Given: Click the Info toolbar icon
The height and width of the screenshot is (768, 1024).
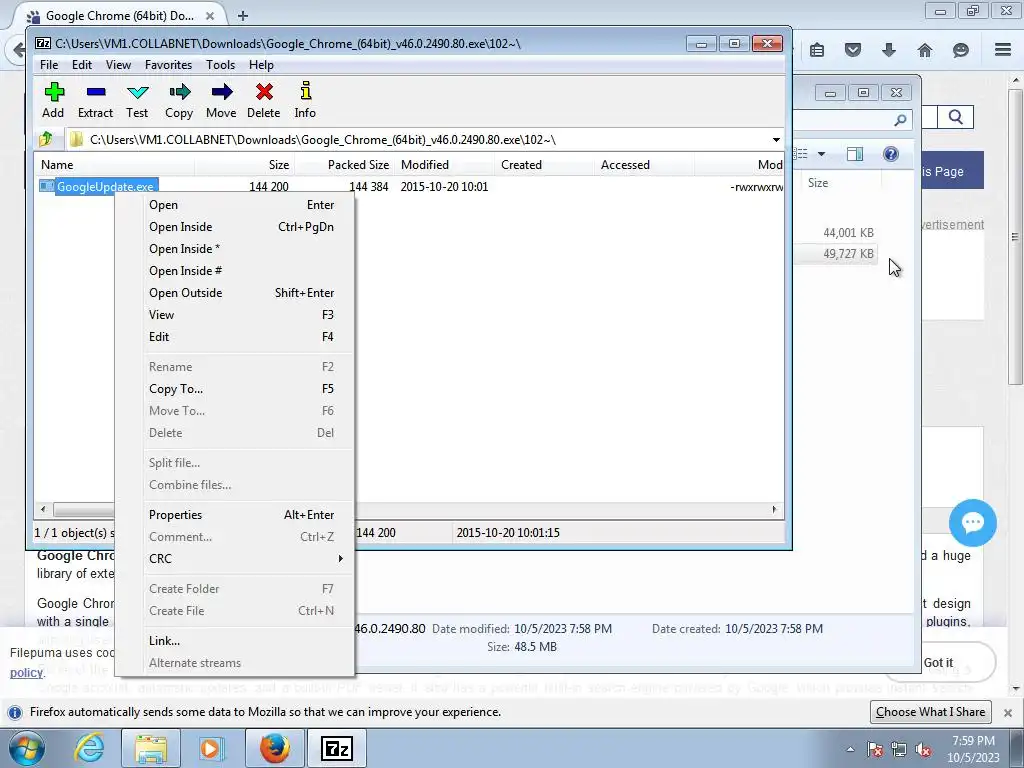Looking at the screenshot, I should pos(305,91).
